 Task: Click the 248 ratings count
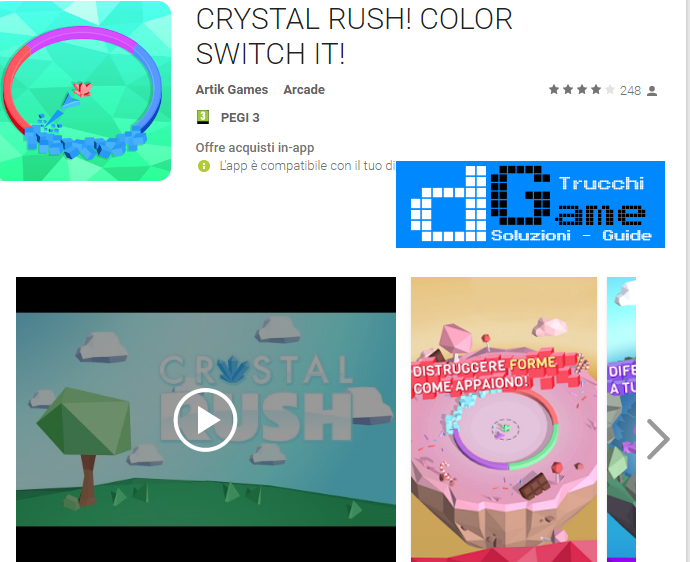pos(630,91)
